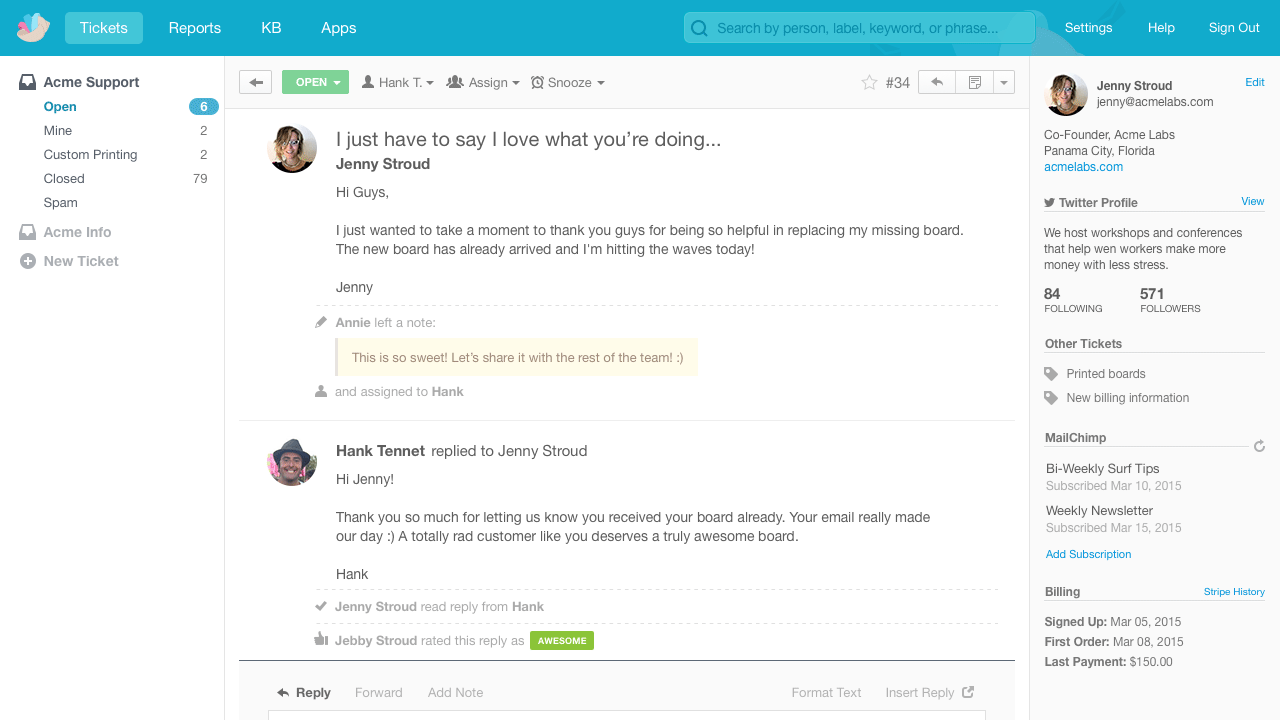The image size is (1280, 720).
Task: Click the Add Subscription link
Action: tap(1088, 554)
